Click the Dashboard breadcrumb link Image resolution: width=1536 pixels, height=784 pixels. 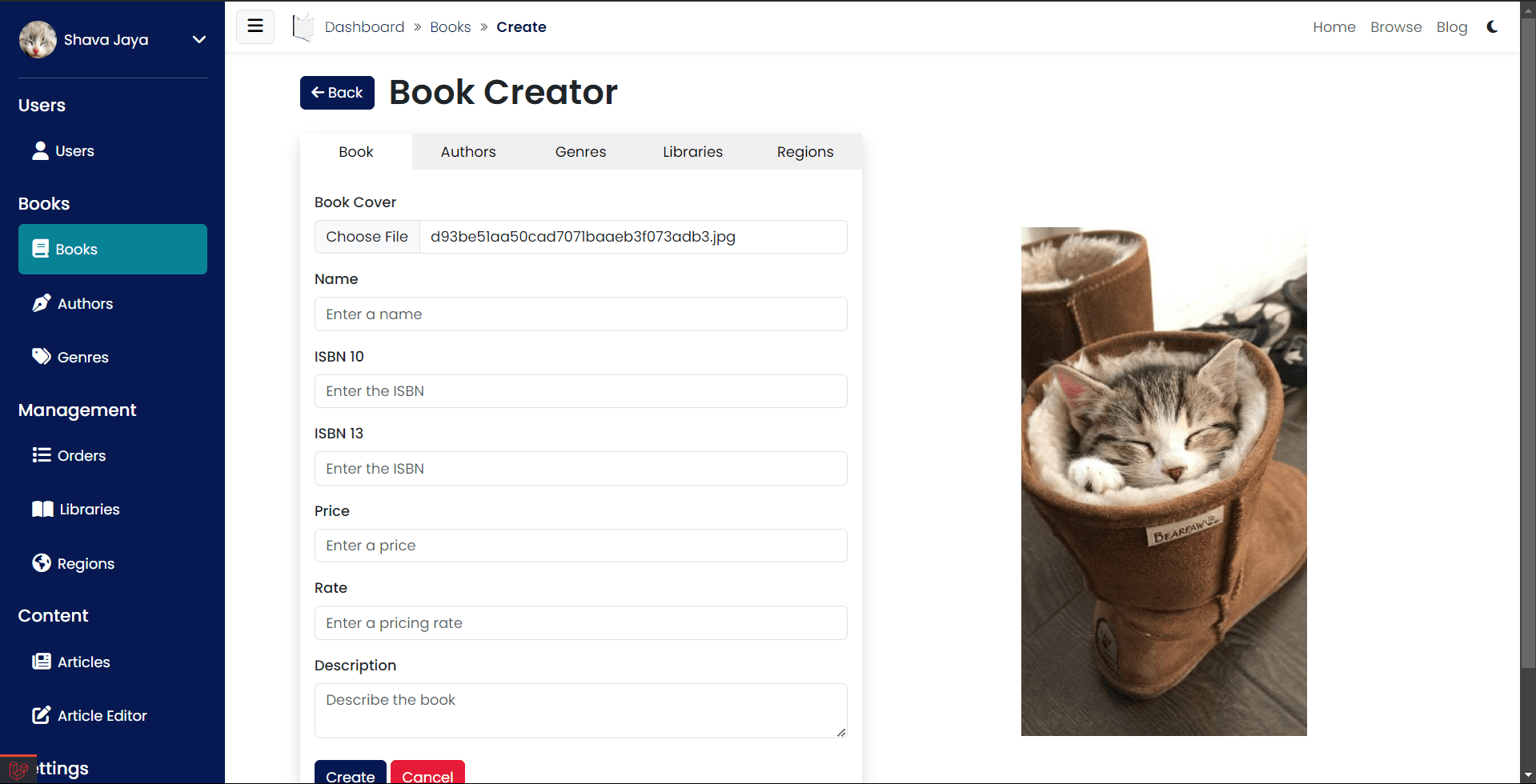[364, 27]
